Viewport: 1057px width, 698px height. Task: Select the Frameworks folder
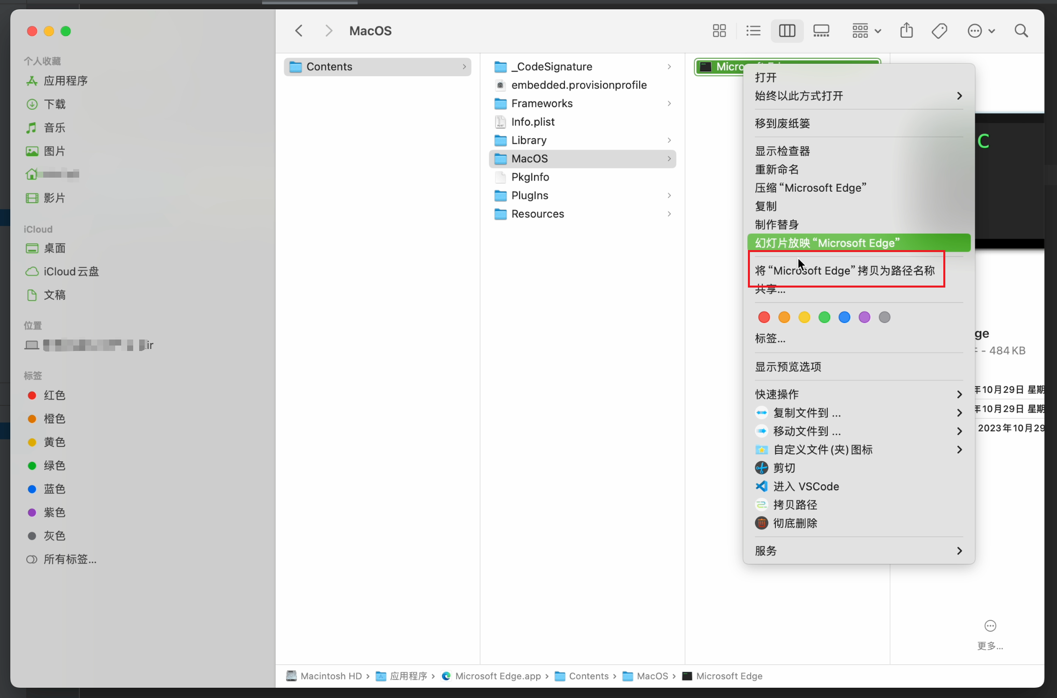pos(541,103)
